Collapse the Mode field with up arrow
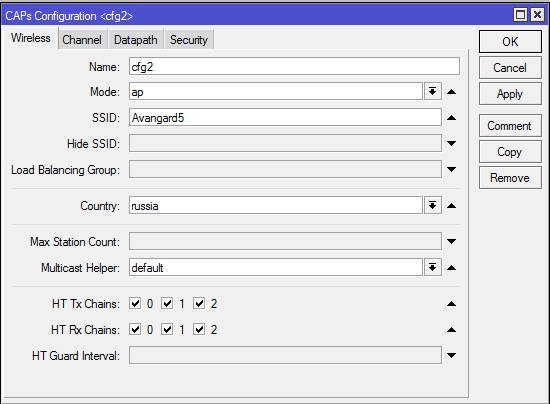Viewport: 550px width, 404px height. [x=451, y=92]
